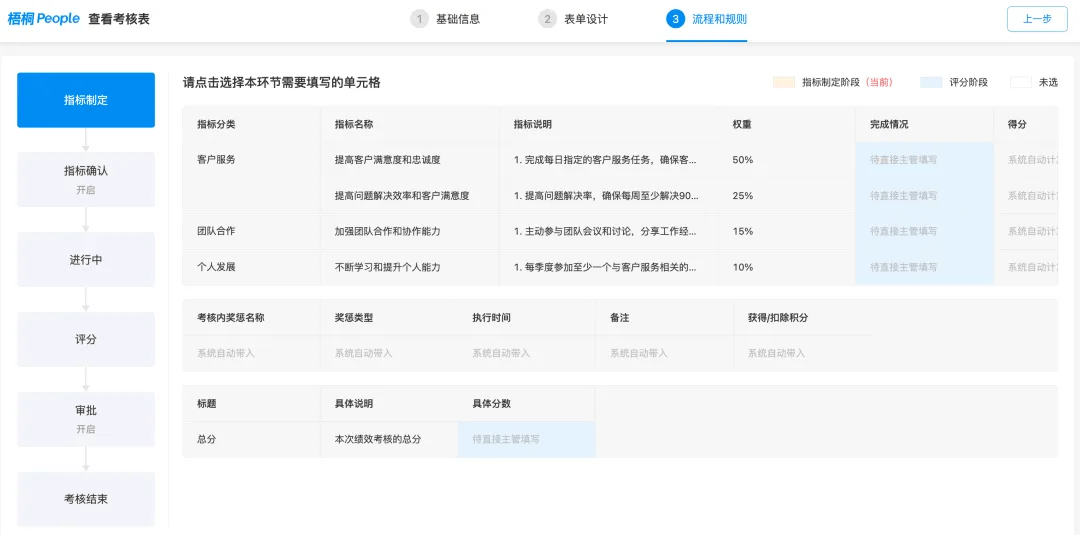Select step 3 流程和规则
The width and height of the screenshot is (1080, 535).
click(x=707, y=19)
